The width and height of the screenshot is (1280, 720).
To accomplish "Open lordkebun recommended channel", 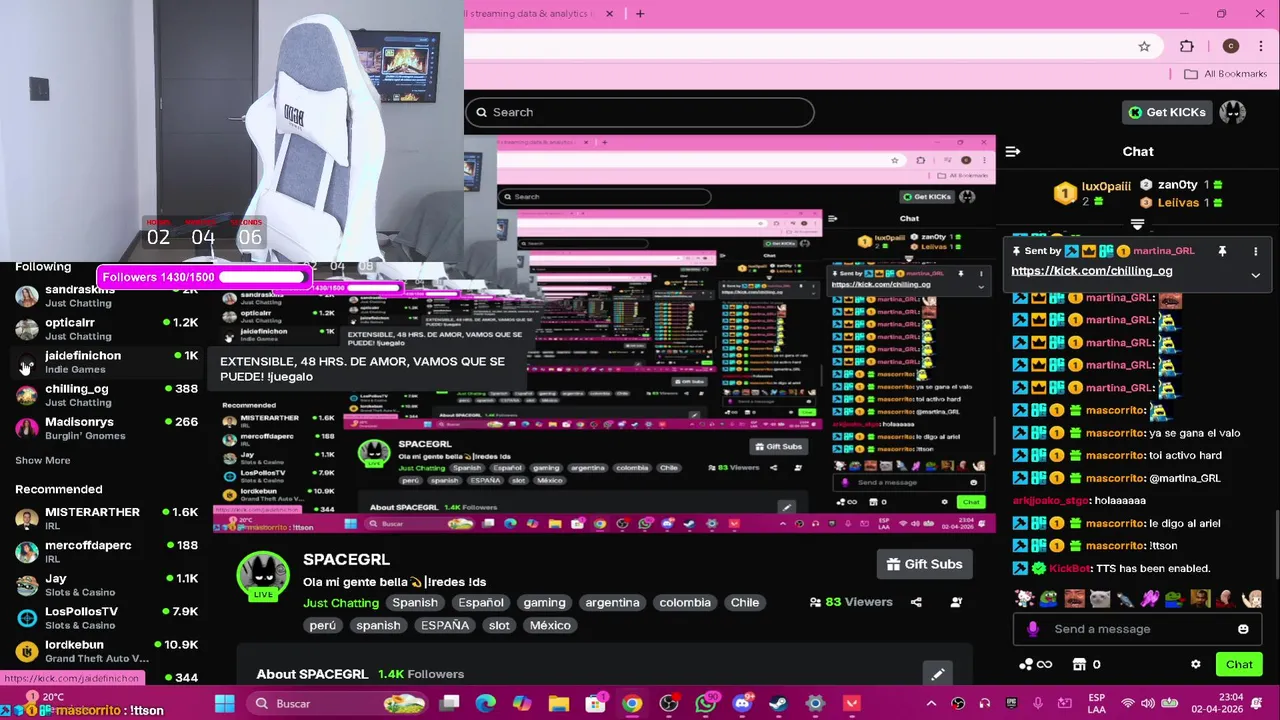I will click(105, 651).
